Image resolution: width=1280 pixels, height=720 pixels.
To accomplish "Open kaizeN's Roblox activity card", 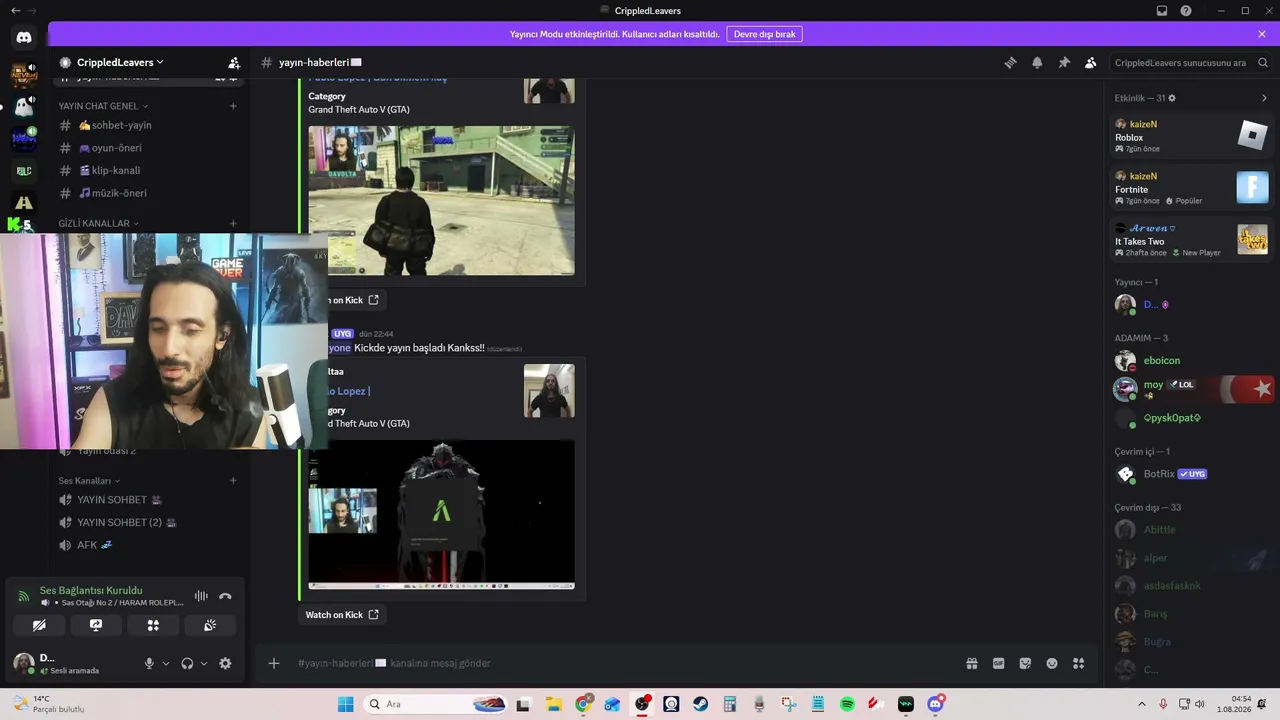I will coord(1191,136).
